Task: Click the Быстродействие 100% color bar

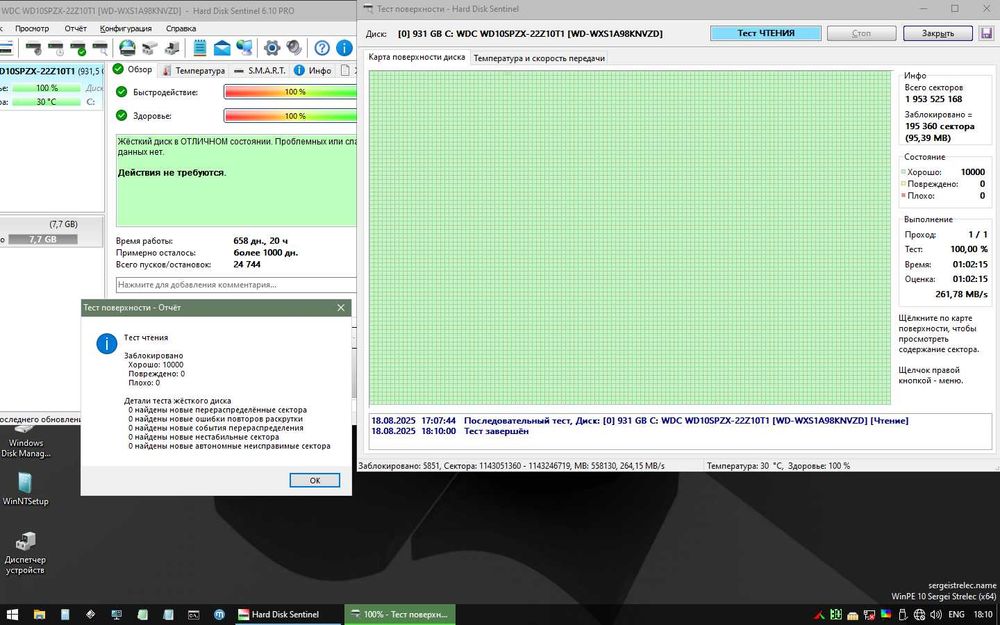Action: pos(290,92)
